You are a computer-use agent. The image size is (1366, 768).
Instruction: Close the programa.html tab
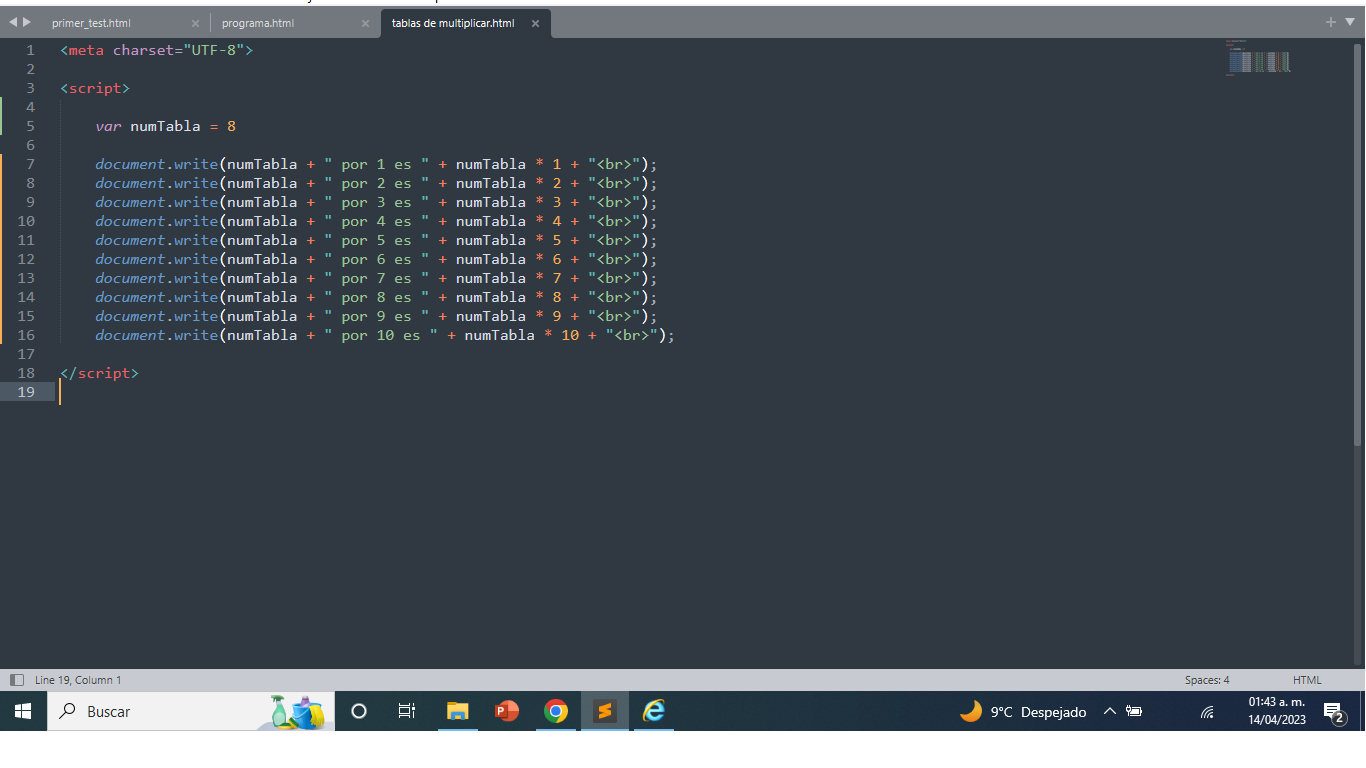point(364,23)
